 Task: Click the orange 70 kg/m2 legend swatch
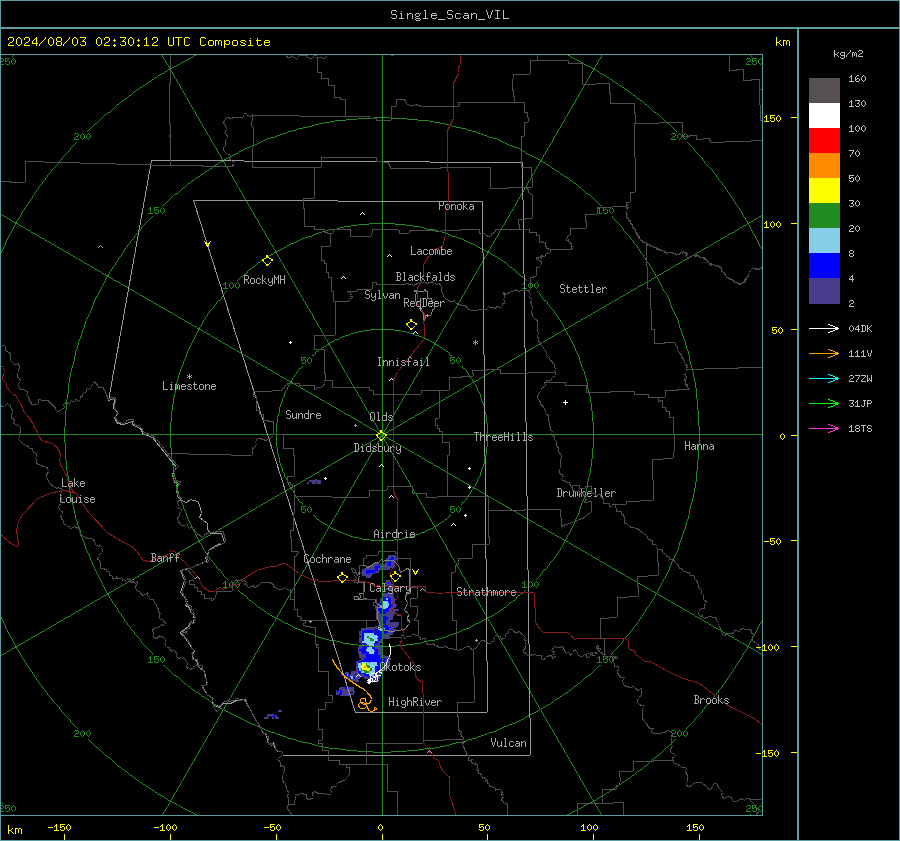pos(824,166)
